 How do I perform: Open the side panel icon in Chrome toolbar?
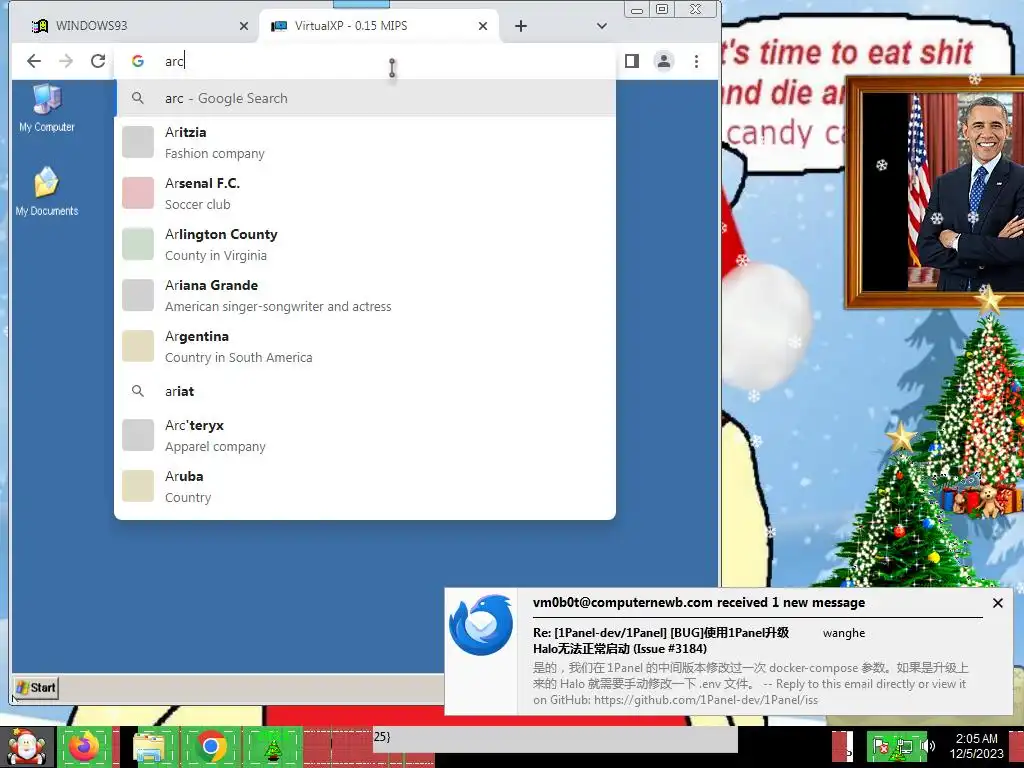tap(632, 61)
